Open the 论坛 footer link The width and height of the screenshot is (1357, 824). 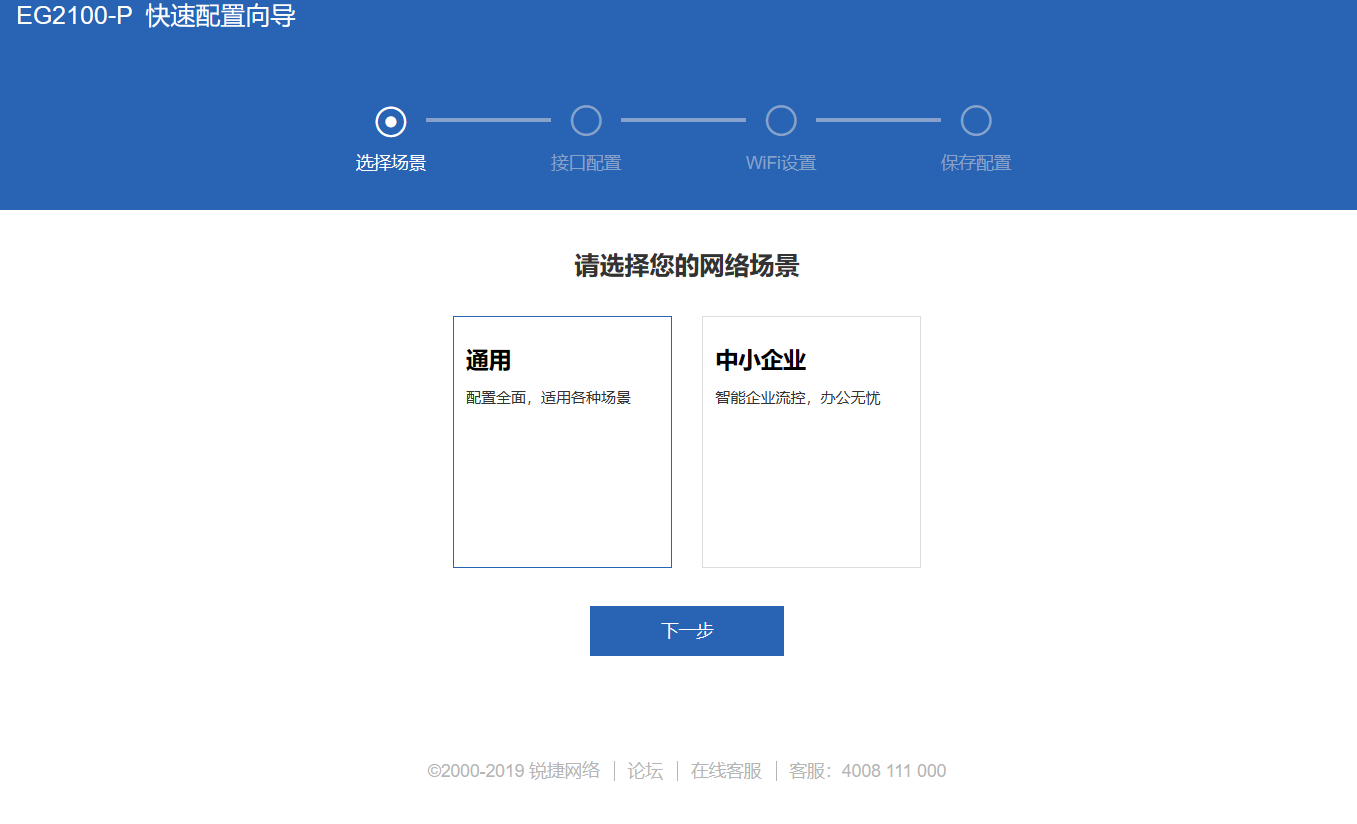[645, 771]
